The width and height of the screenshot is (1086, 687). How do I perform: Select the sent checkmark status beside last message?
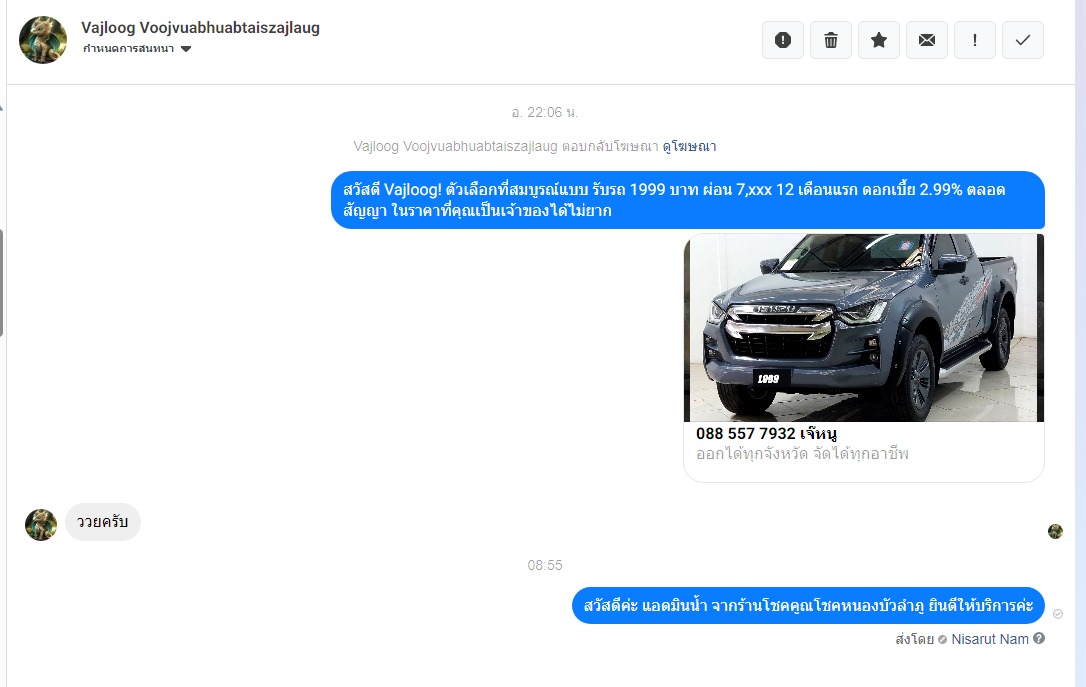pyautogui.click(x=1058, y=614)
